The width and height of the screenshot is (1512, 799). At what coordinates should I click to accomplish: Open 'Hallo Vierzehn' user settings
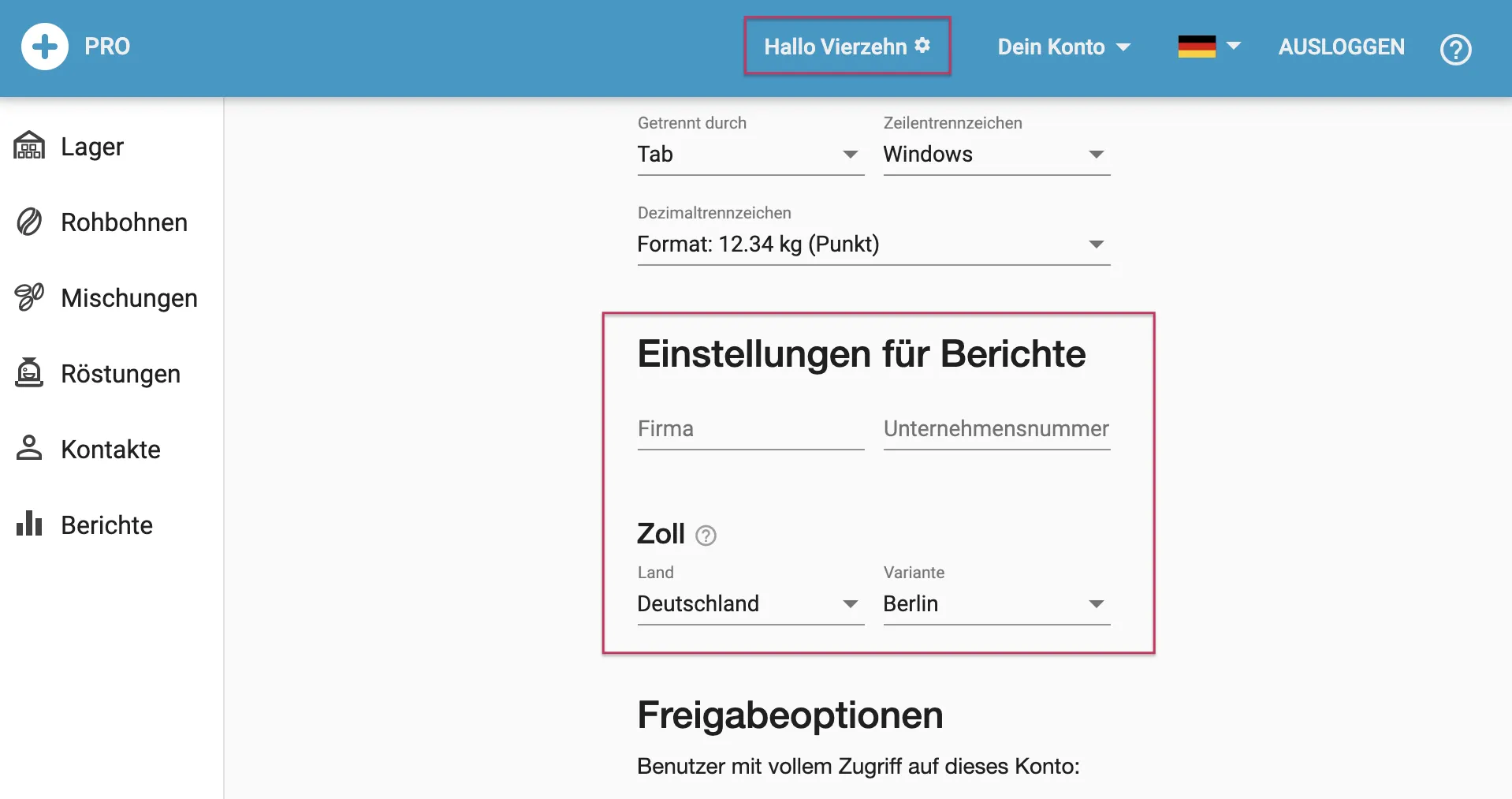pos(847,47)
